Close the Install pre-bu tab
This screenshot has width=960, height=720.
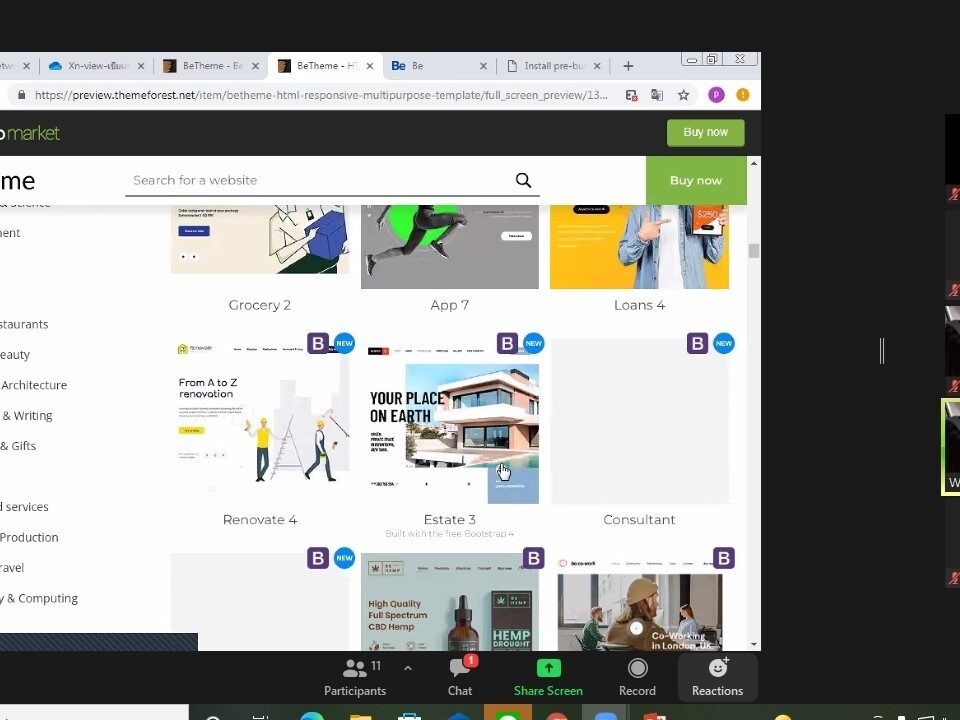pyautogui.click(x=597, y=66)
